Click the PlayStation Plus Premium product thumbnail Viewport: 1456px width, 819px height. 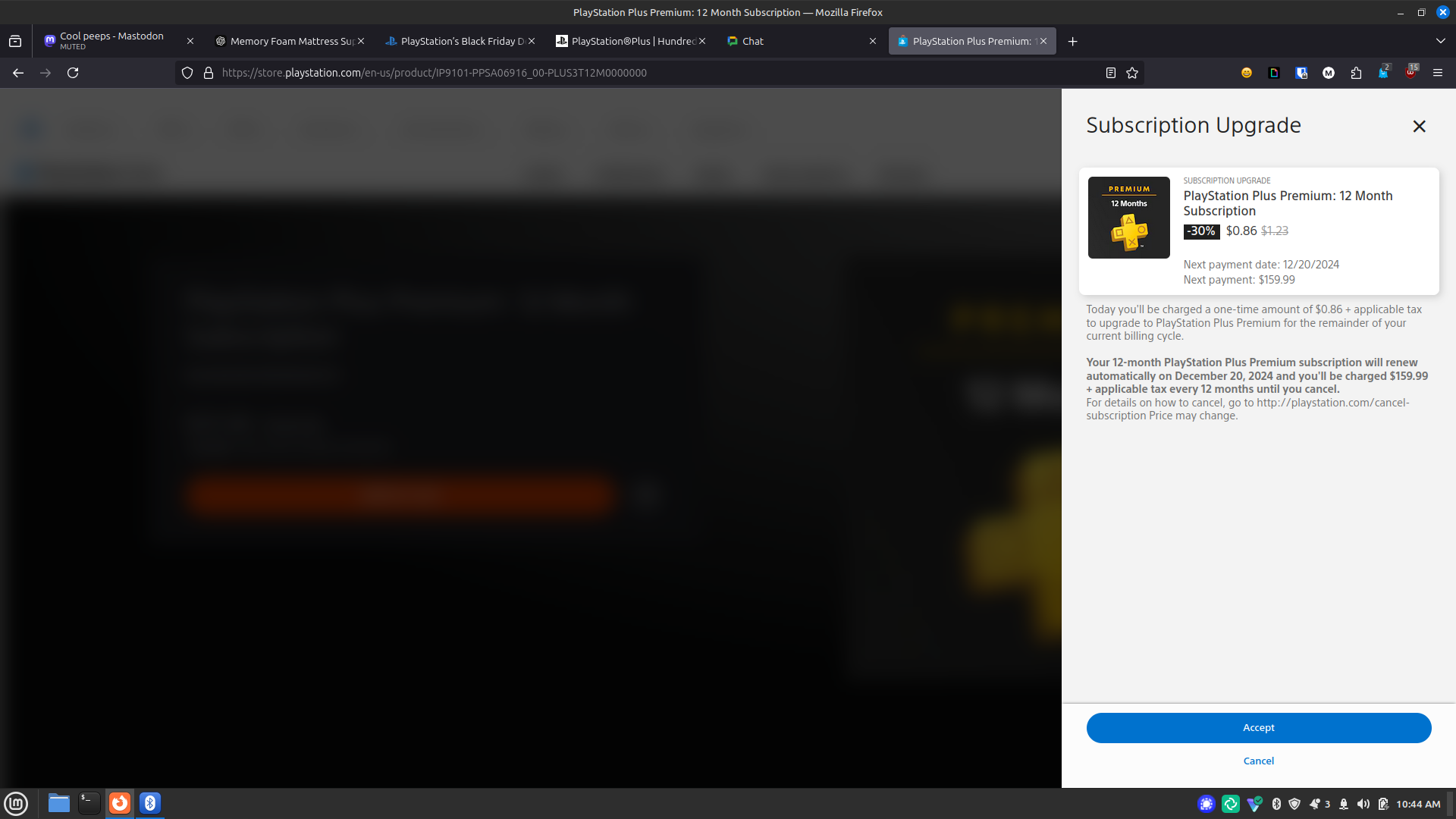pyautogui.click(x=1128, y=218)
